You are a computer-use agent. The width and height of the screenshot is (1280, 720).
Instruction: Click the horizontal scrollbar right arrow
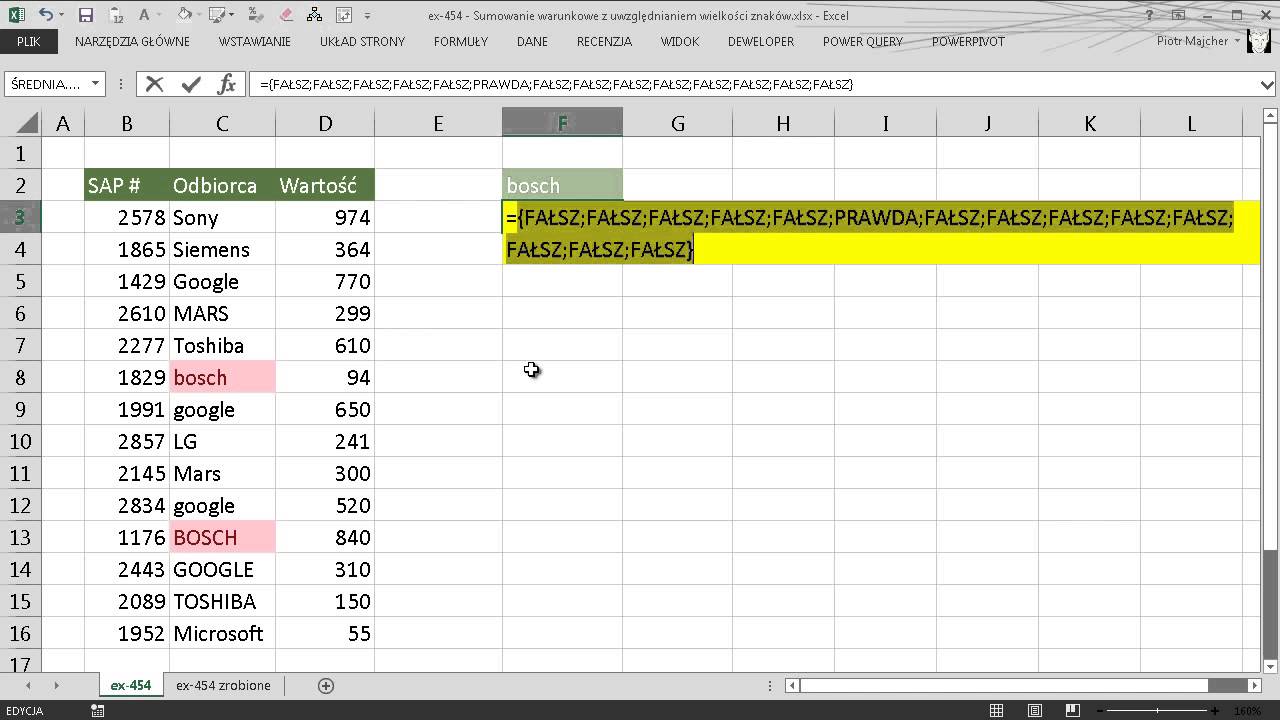coord(1255,685)
